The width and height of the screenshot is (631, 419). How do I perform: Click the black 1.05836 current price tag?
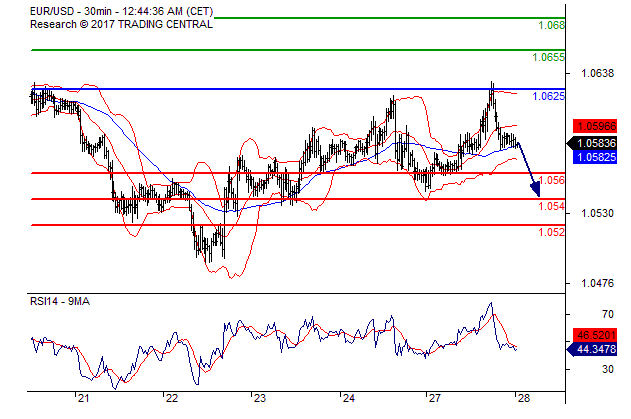(x=592, y=143)
